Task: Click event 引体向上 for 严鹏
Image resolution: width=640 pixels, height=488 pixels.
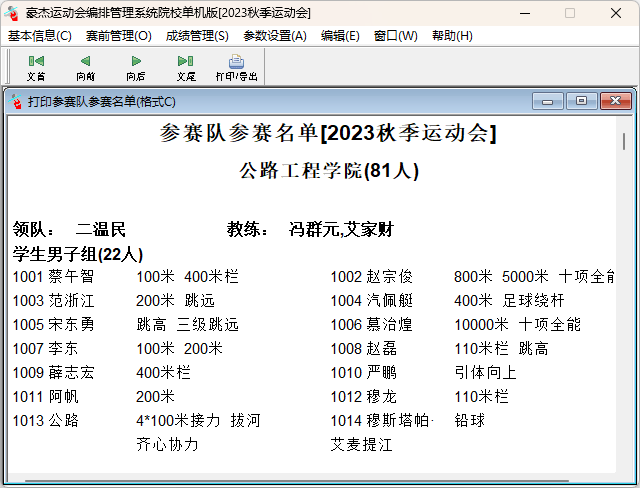Action: click(485, 373)
